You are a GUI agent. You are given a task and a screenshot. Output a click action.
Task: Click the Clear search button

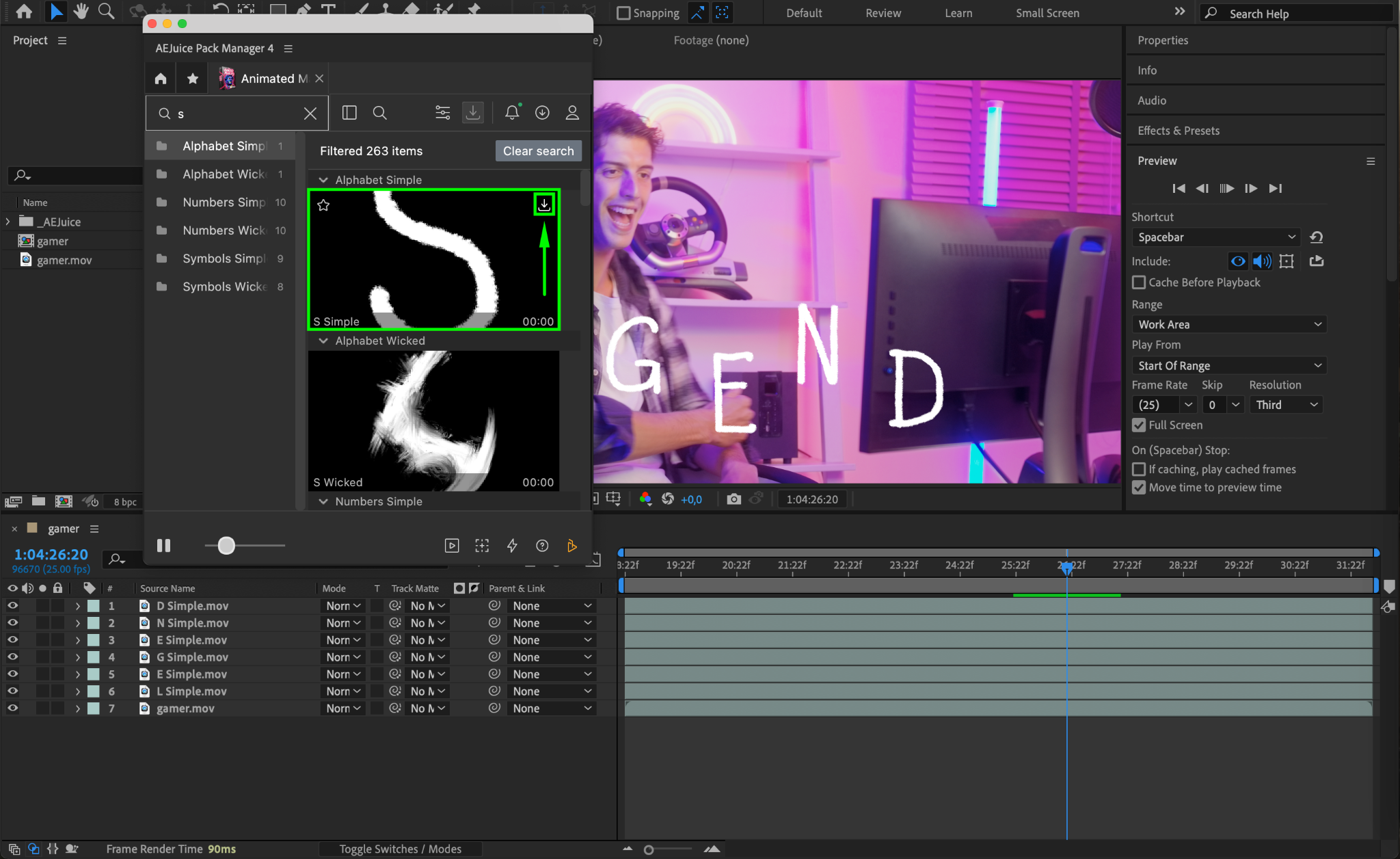pyautogui.click(x=538, y=151)
